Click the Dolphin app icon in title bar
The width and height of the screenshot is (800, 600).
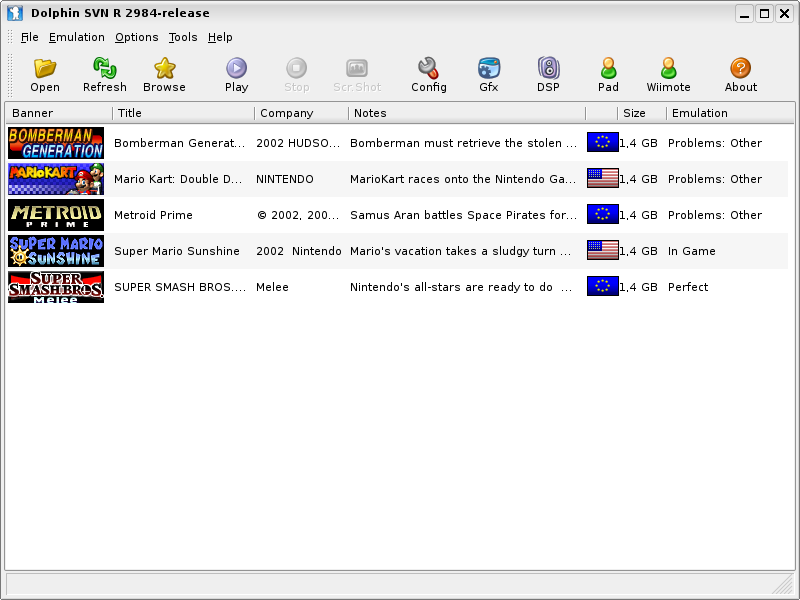(15, 13)
